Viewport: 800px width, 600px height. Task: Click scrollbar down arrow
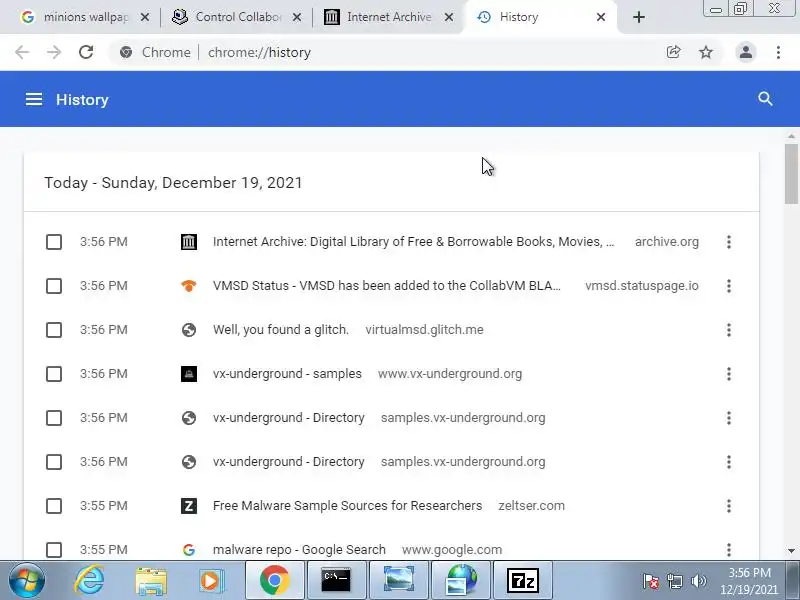[x=791, y=551]
